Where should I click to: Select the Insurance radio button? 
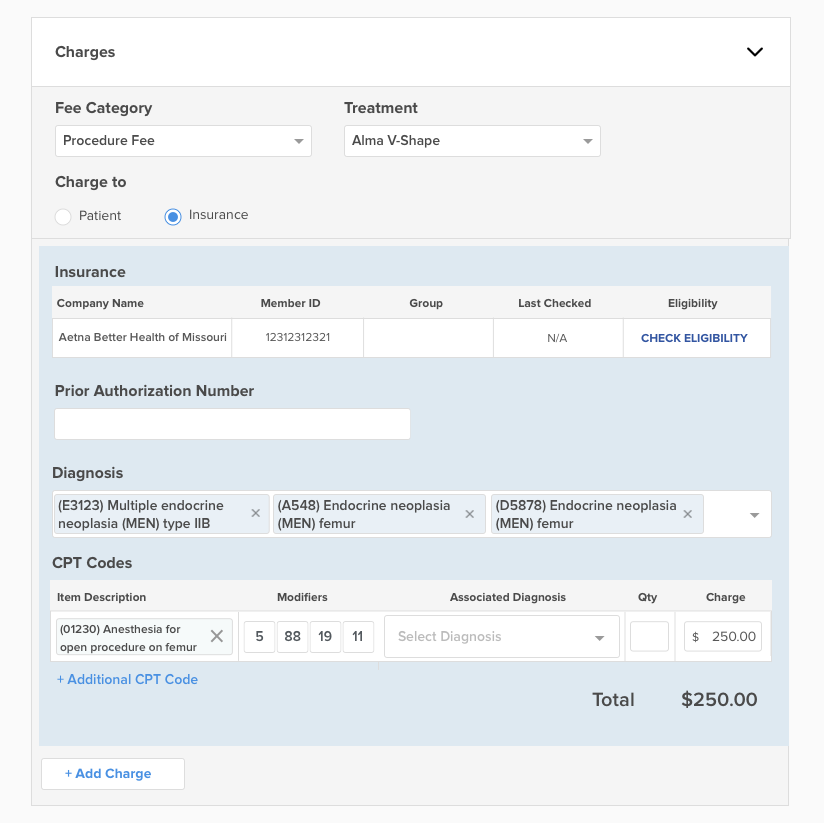click(173, 217)
